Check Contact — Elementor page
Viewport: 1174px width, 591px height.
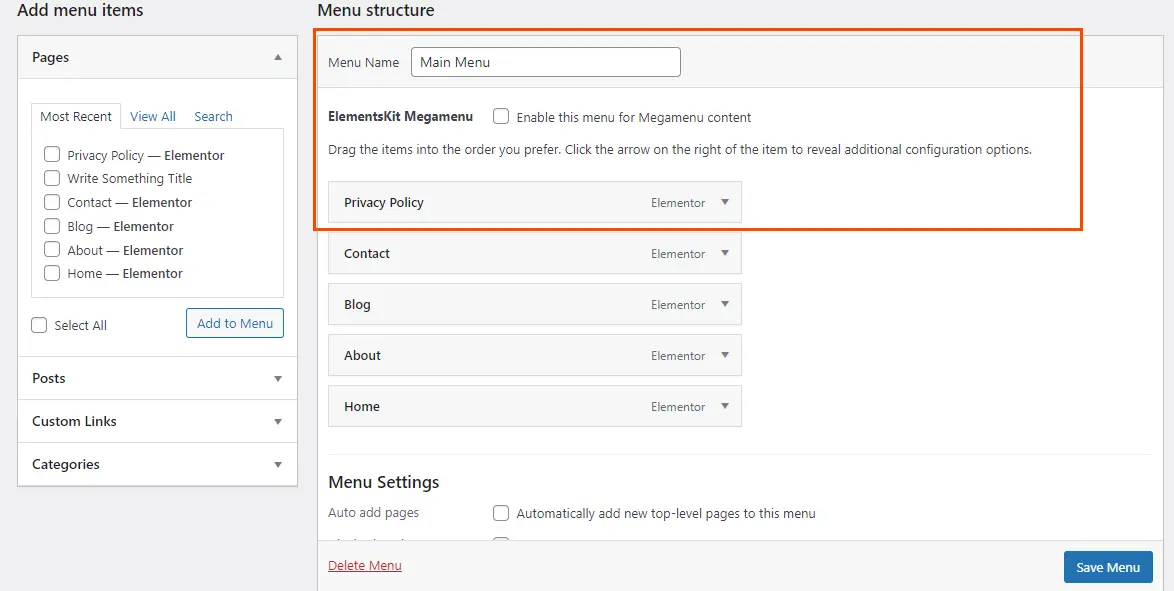(x=52, y=202)
